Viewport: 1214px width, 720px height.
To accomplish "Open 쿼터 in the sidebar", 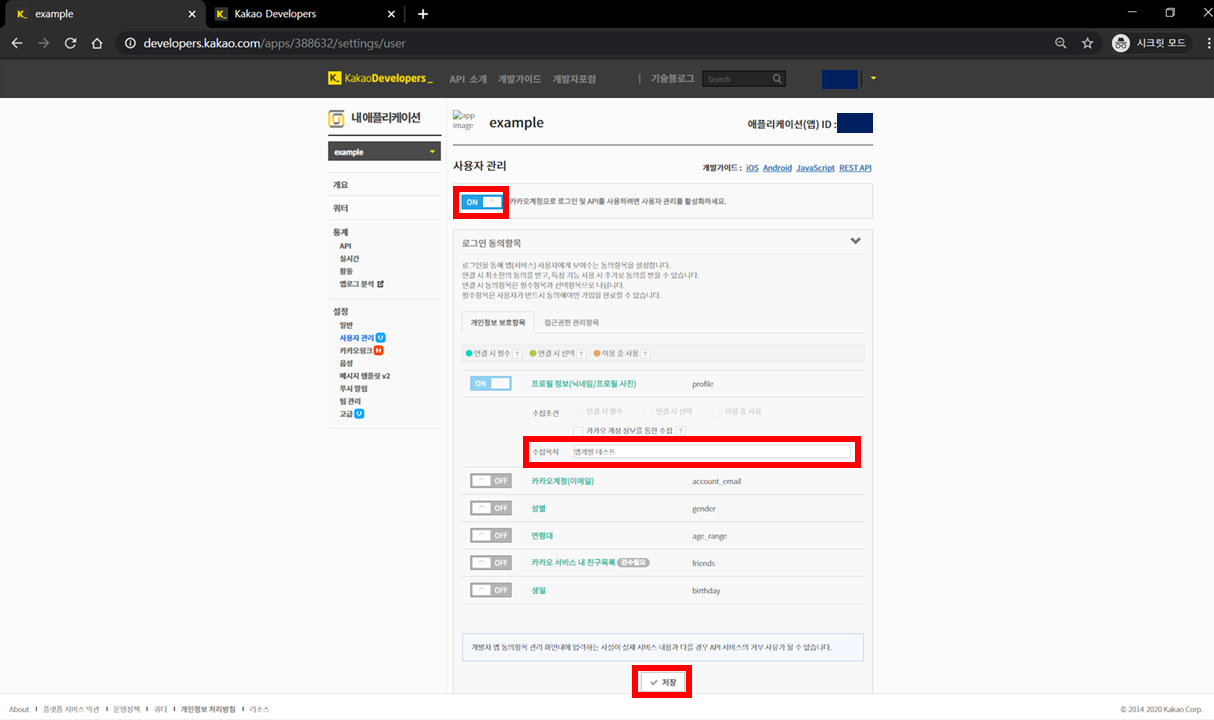I will tap(341, 208).
